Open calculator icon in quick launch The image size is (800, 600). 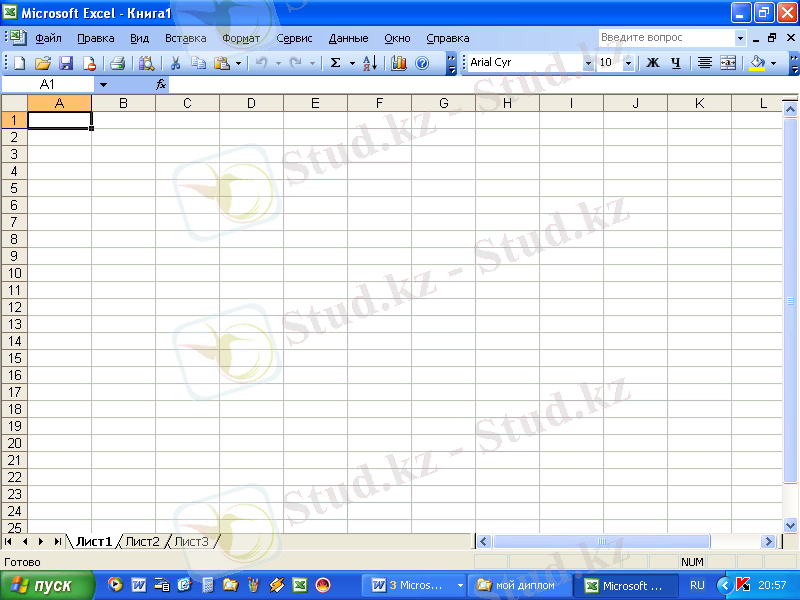pos(208,585)
